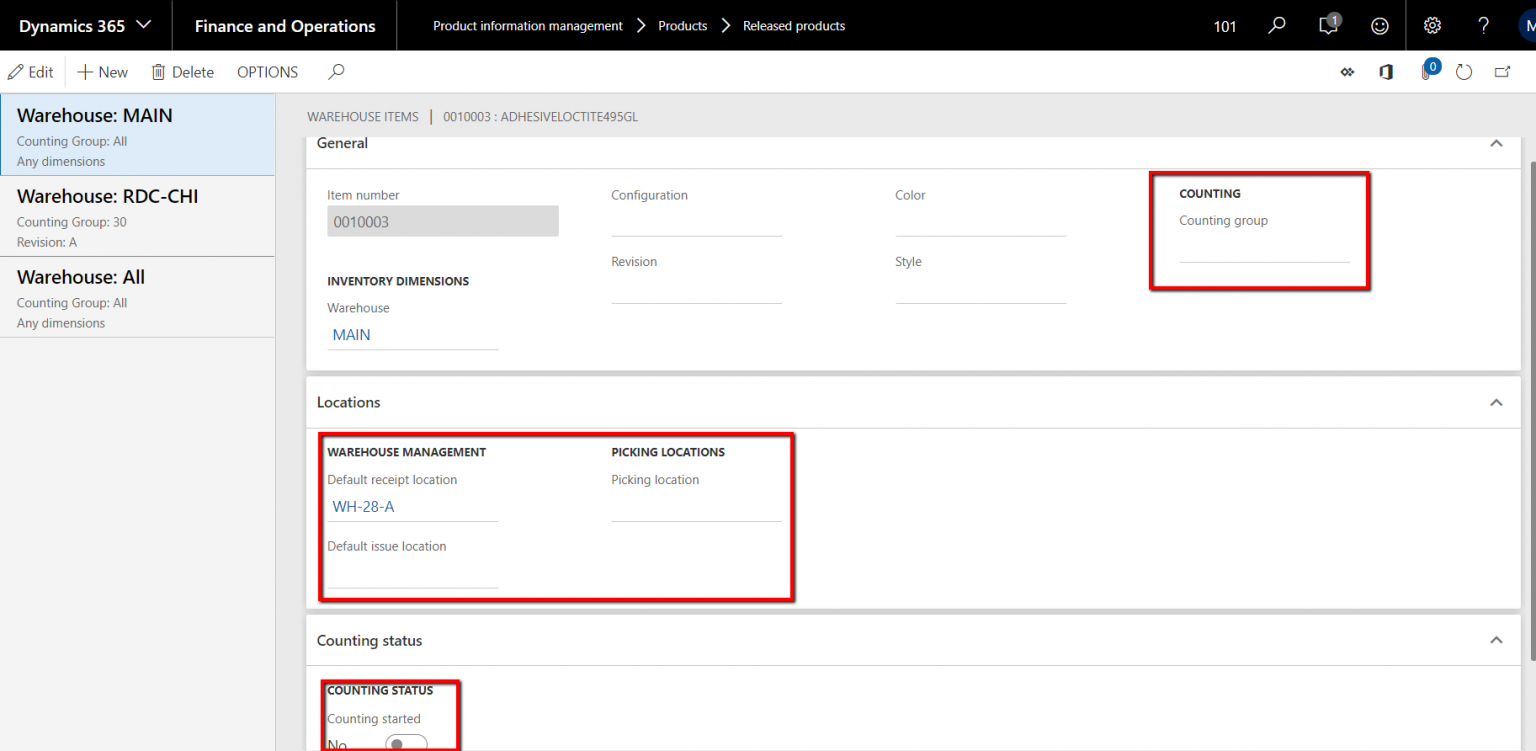Image resolution: width=1536 pixels, height=751 pixels.
Task: Open the Settings gear icon
Action: coord(1432,26)
